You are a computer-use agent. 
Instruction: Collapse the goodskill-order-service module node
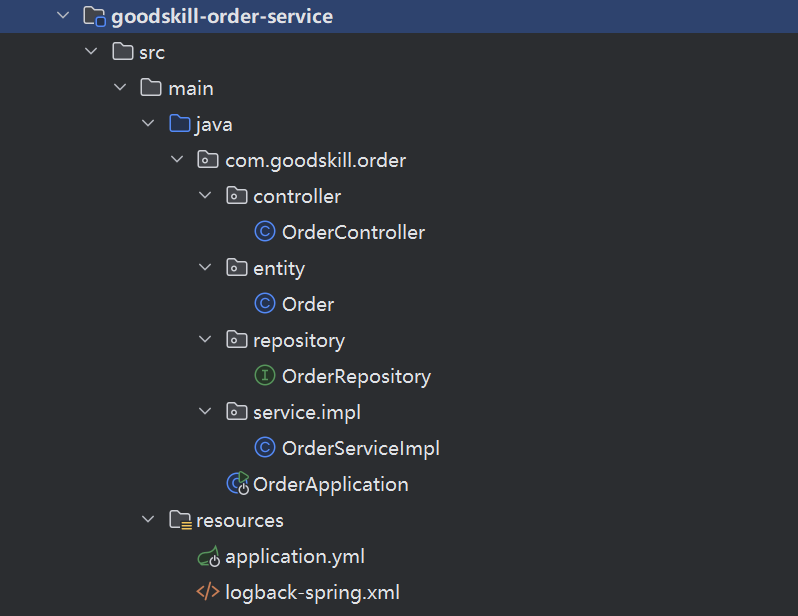tap(63, 16)
